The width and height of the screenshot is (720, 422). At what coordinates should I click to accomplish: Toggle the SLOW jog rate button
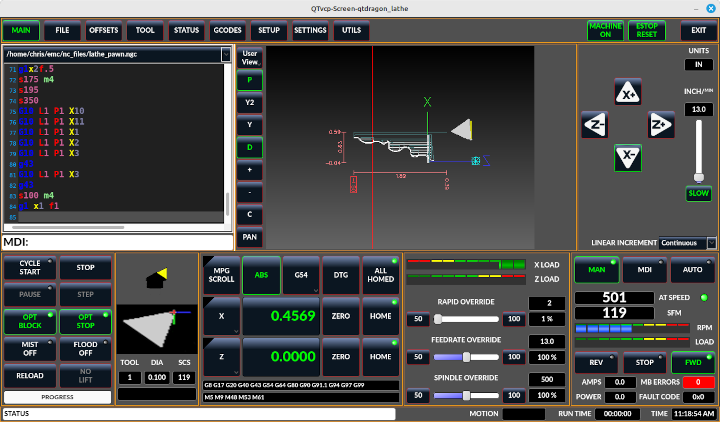pos(698,194)
